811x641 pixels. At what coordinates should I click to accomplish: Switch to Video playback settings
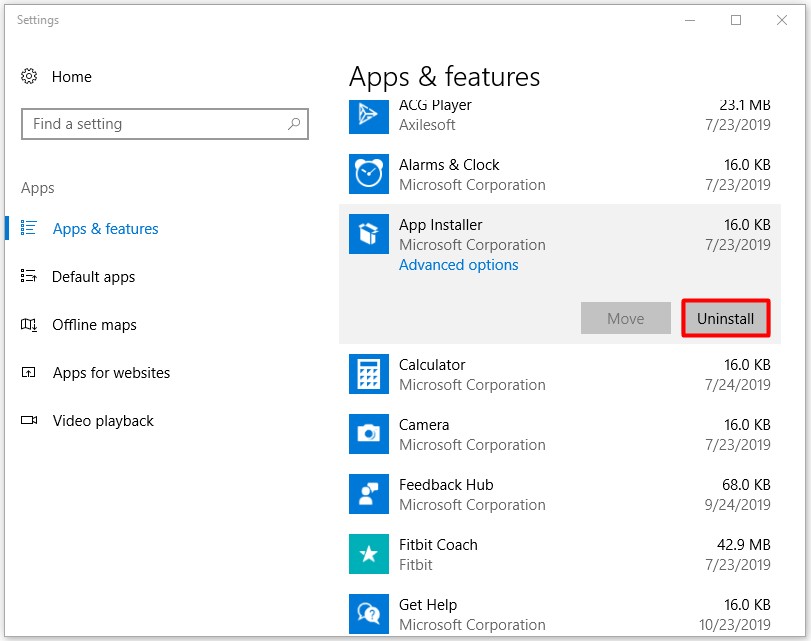[103, 421]
